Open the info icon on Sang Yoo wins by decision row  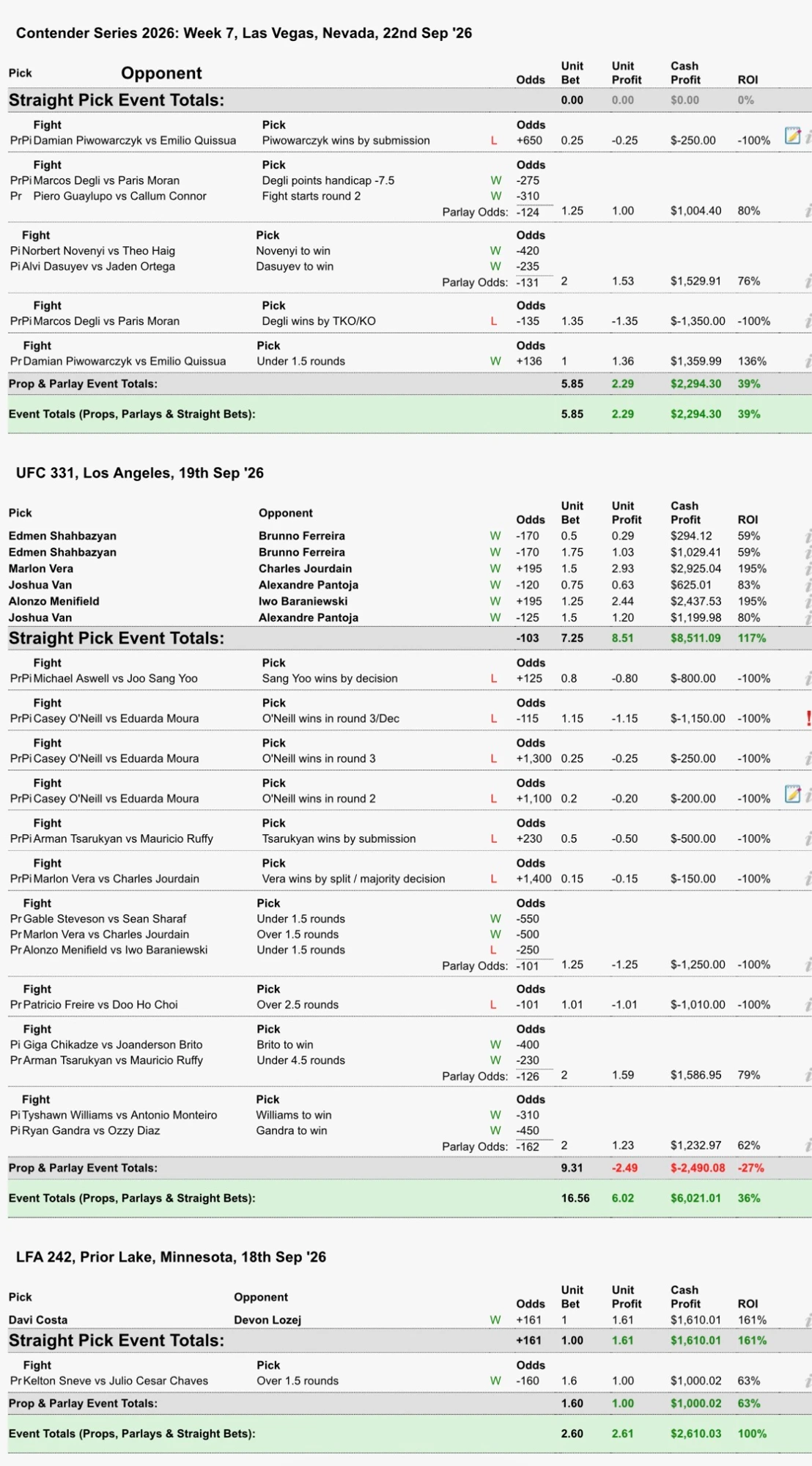click(x=808, y=679)
